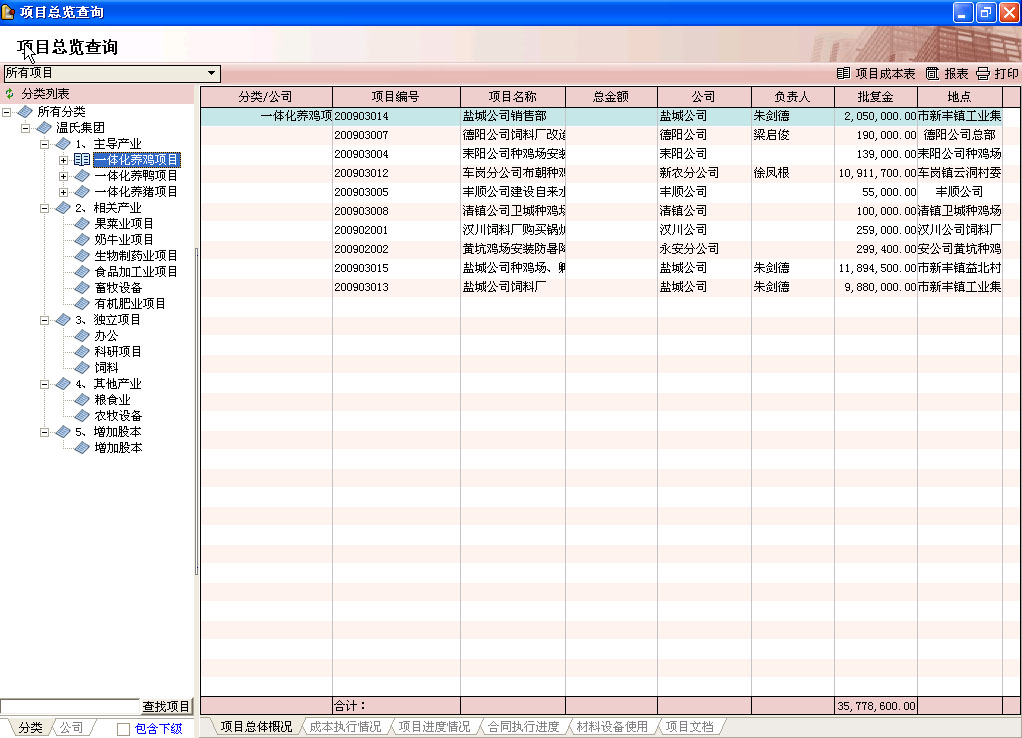Viewport: 1022px width, 738px height.
Task: Click the icon beside 粮食业
Action: click(81, 400)
